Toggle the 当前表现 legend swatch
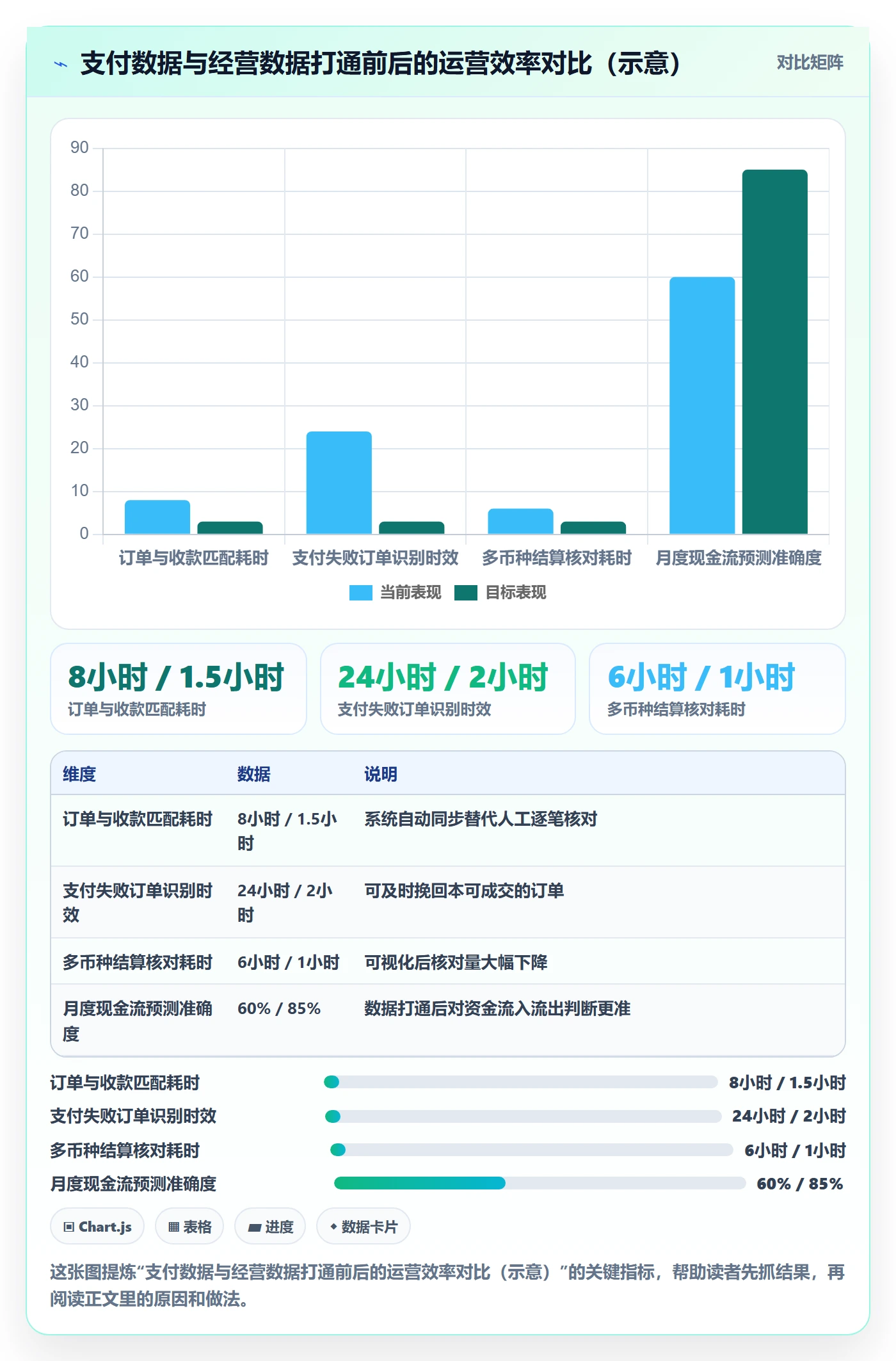The height and width of the screenshot is (1361, 896). (x=360, y=593)
